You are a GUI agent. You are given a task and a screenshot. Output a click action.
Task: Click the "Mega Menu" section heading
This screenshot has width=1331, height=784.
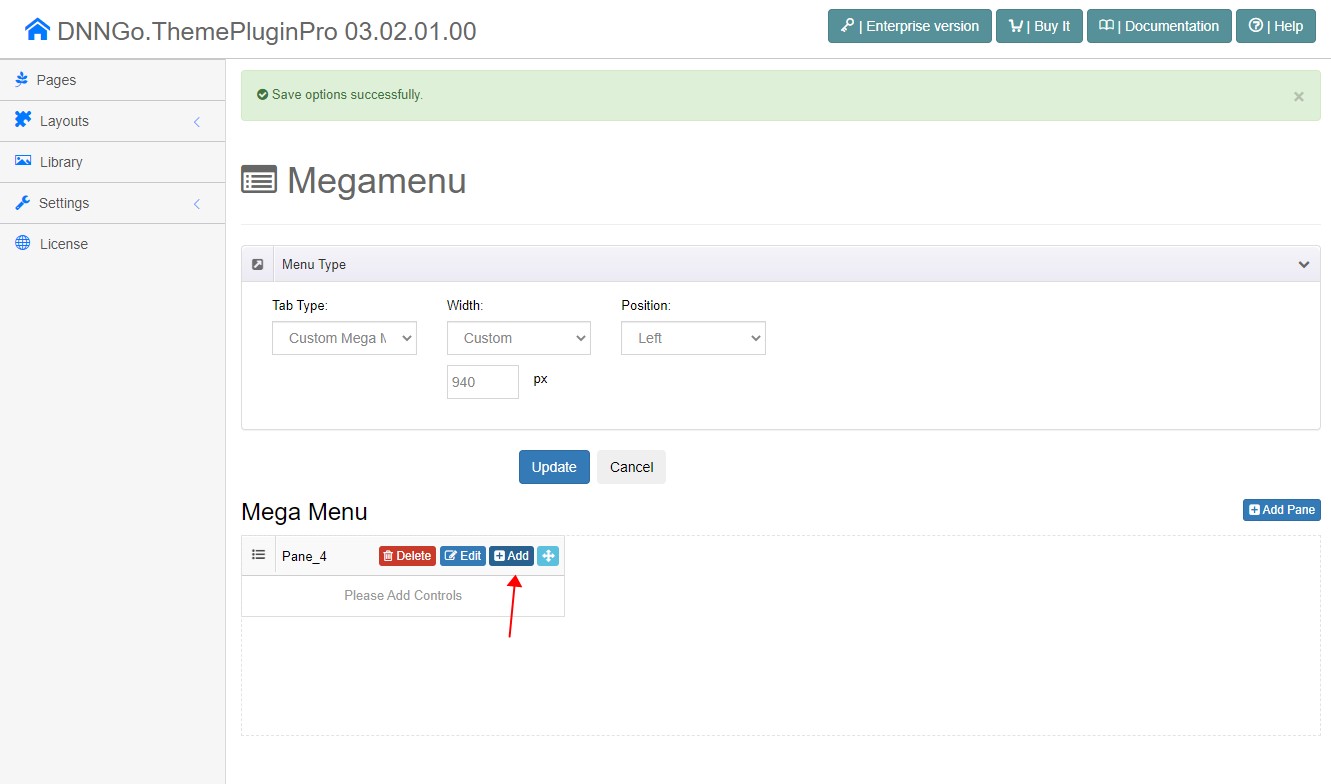tap(304, 512)
